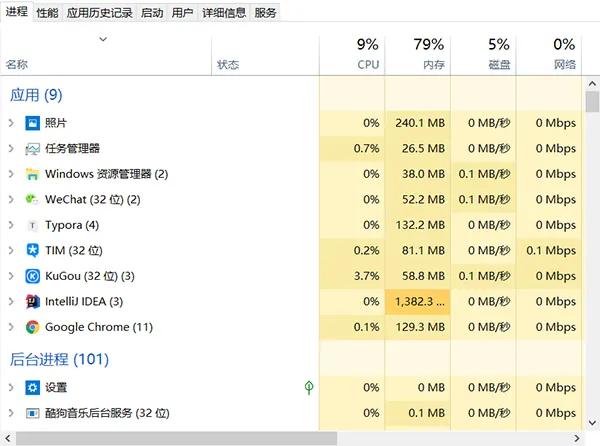
Task: Sort by the CPU column header
Action: point(352,56)
